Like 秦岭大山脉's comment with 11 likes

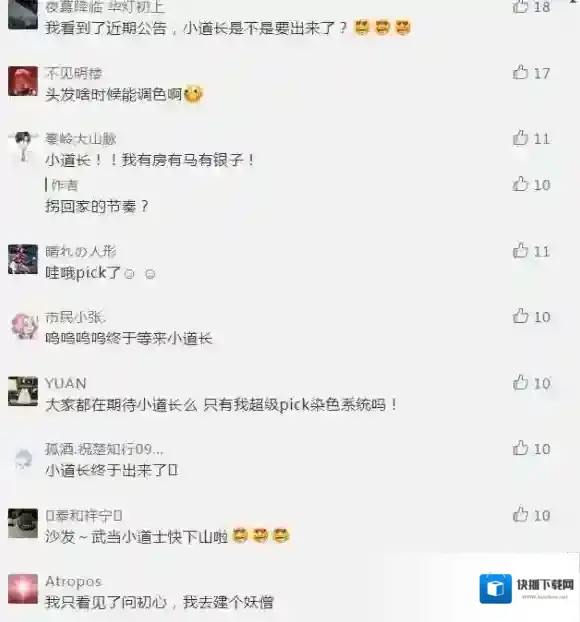click(520, 138)
